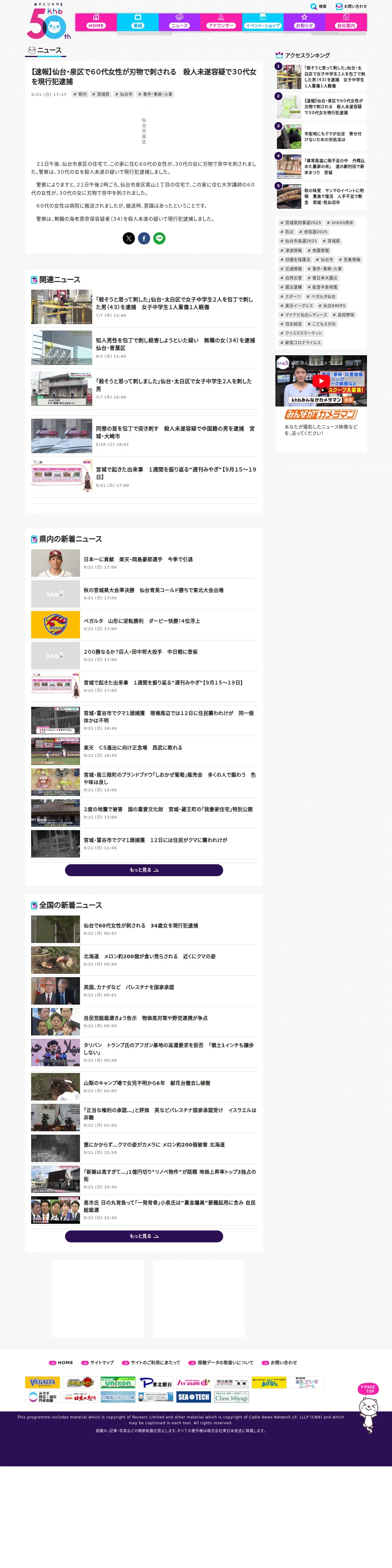Share the article on Facebook
This screenshot has width=392, height=1568.
144,238
